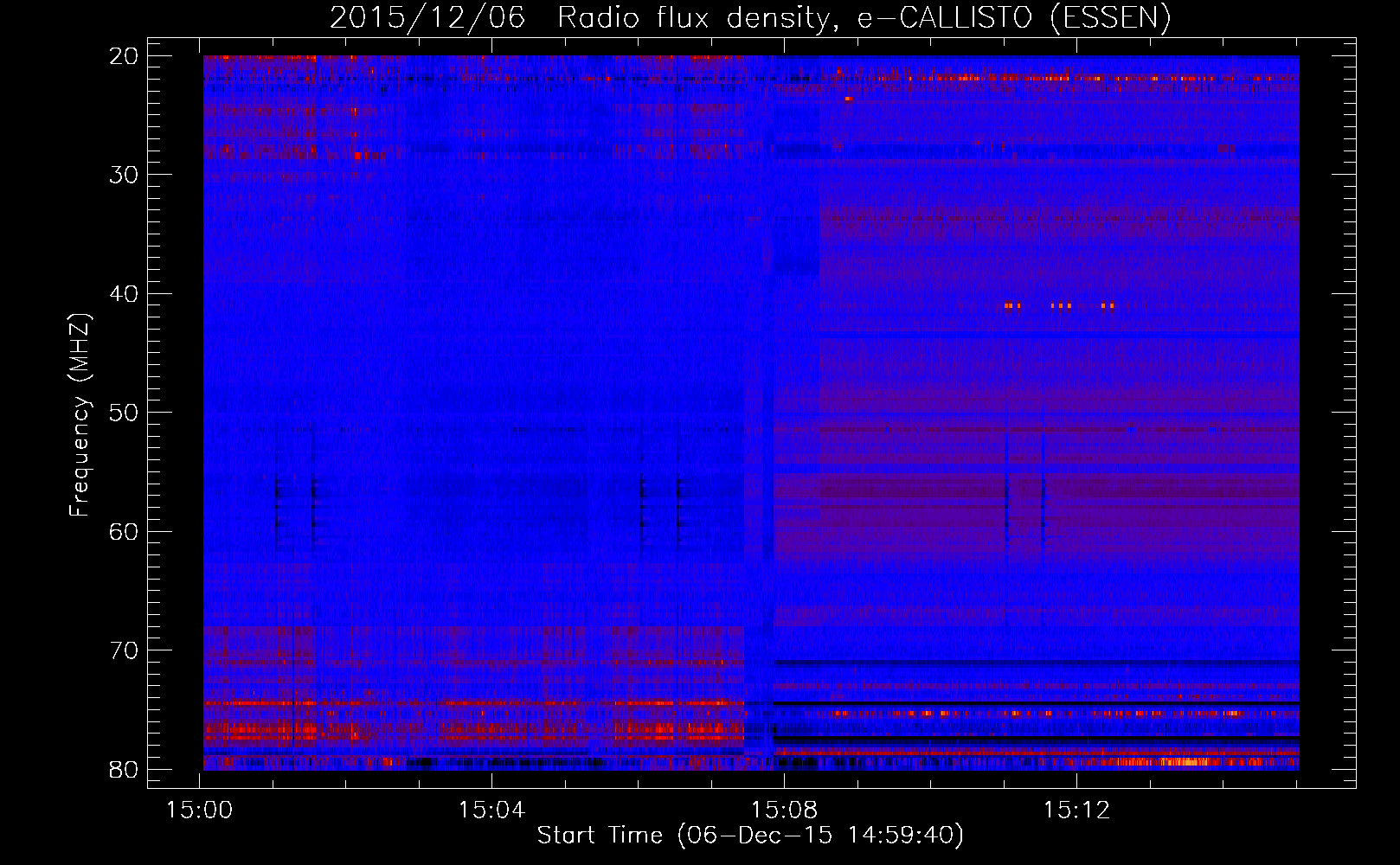Click the 'Start Time (06-Dec-15 14:59:40)' label
The height and width of the screenshot is (865, 1400).
750,836
